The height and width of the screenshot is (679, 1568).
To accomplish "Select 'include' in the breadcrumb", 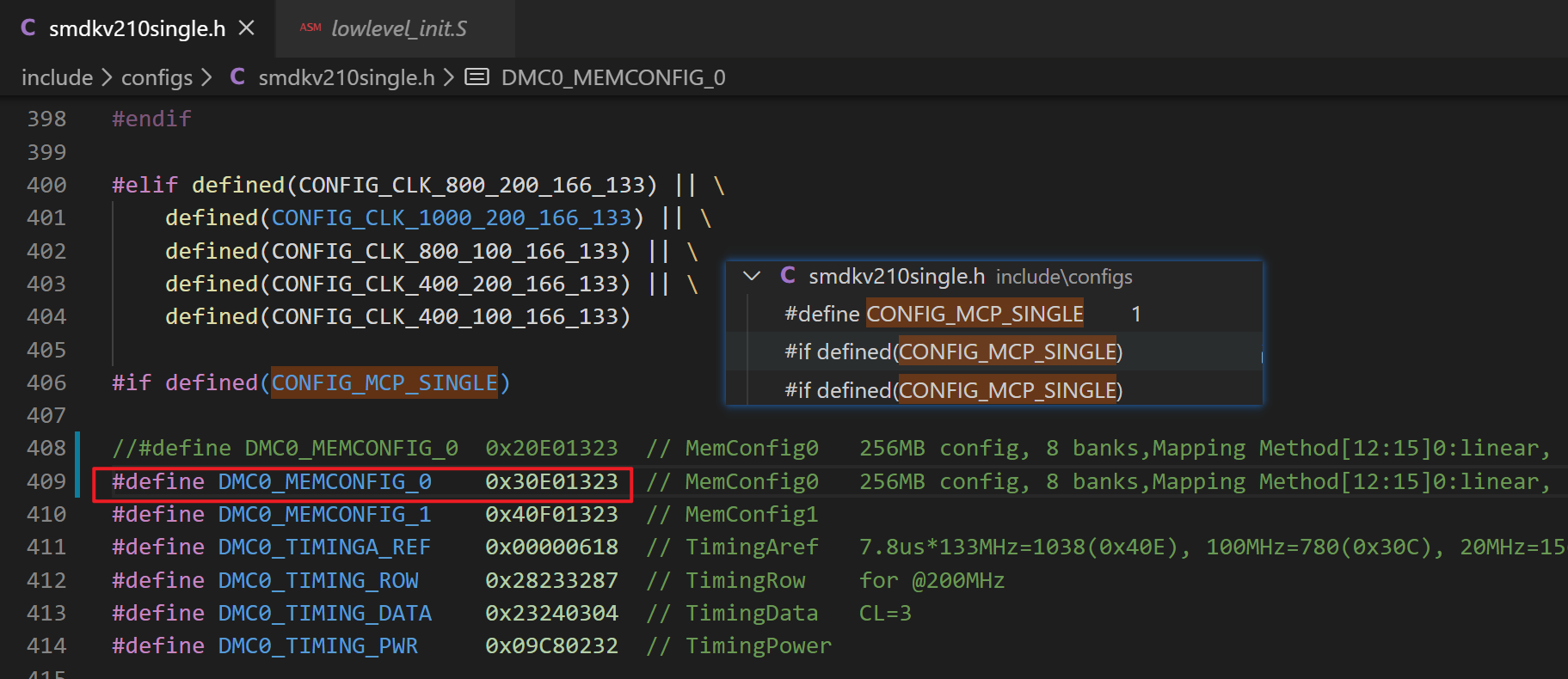I will pyautogui.click(x=57, y=77).
